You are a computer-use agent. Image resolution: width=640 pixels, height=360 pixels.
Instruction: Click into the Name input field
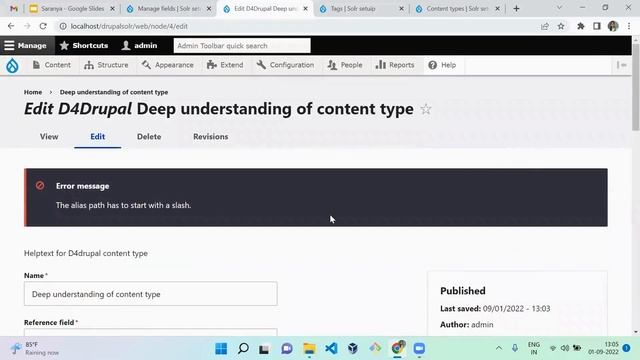pyautogui.click(x=151, y=294)
